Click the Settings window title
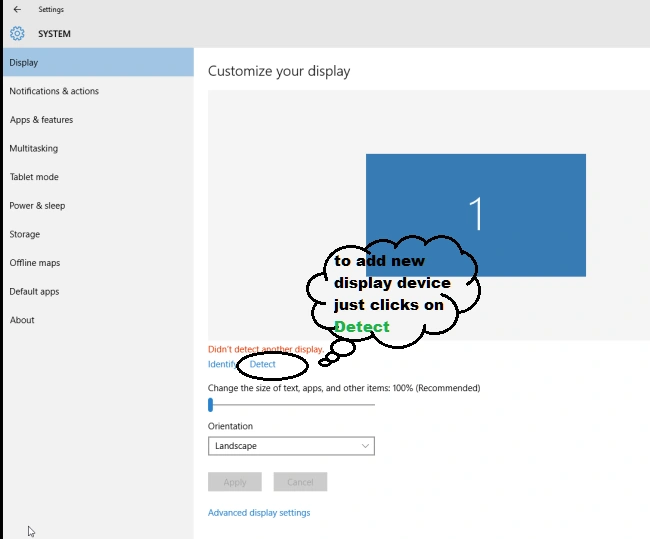The width and height of the screenshot is (650, 539). tap(51, 9)
